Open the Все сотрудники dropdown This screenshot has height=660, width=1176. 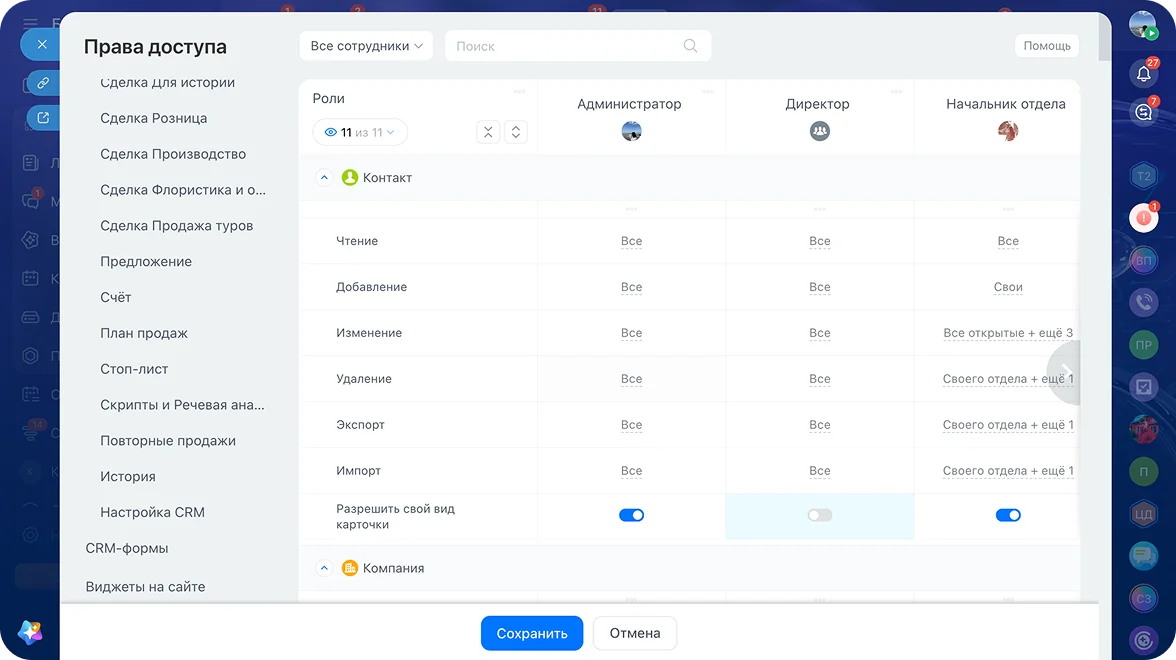pyautogui.click(x=366, y=46)
